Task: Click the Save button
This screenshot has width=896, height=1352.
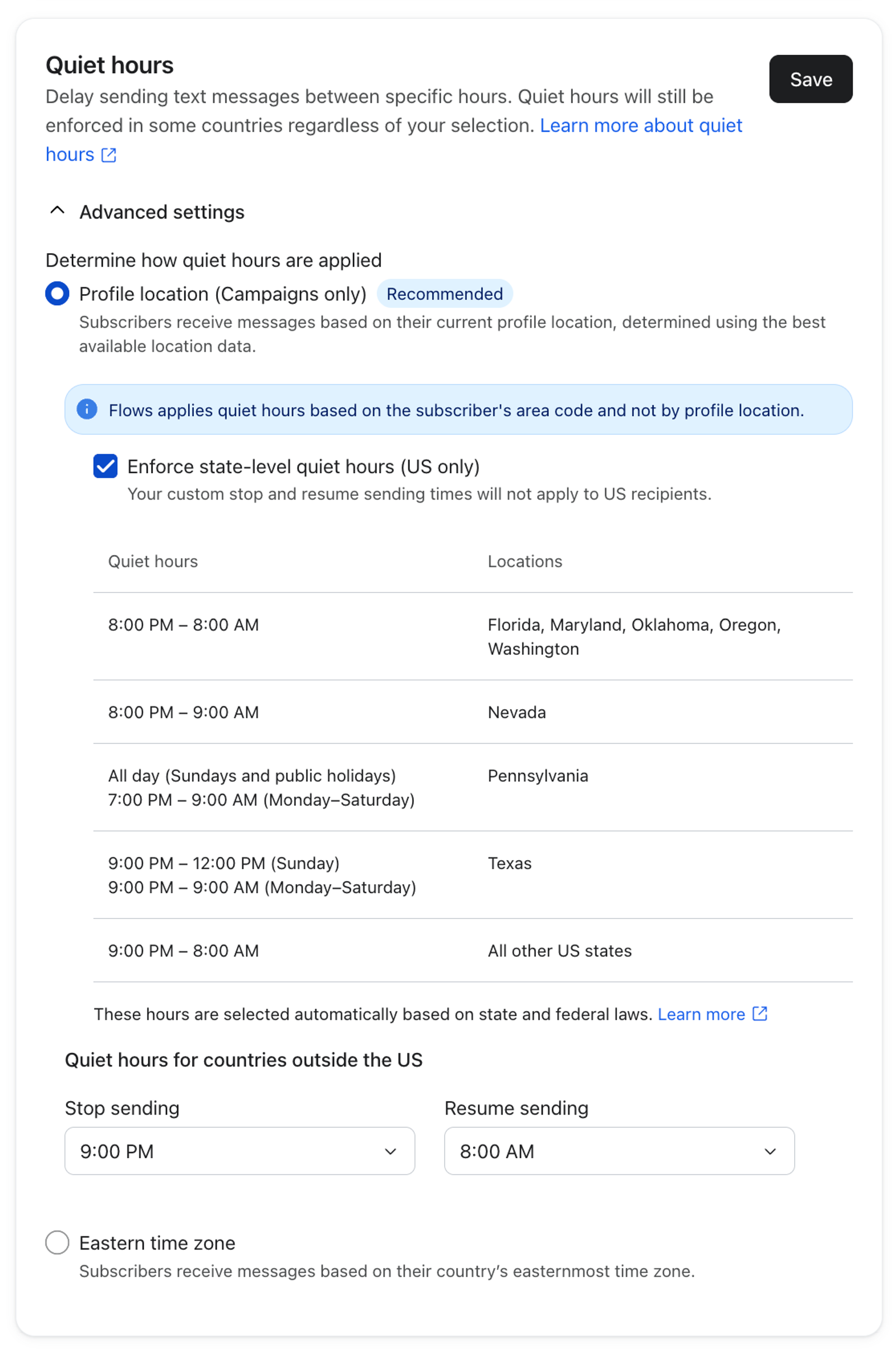Action: [810, 79]
